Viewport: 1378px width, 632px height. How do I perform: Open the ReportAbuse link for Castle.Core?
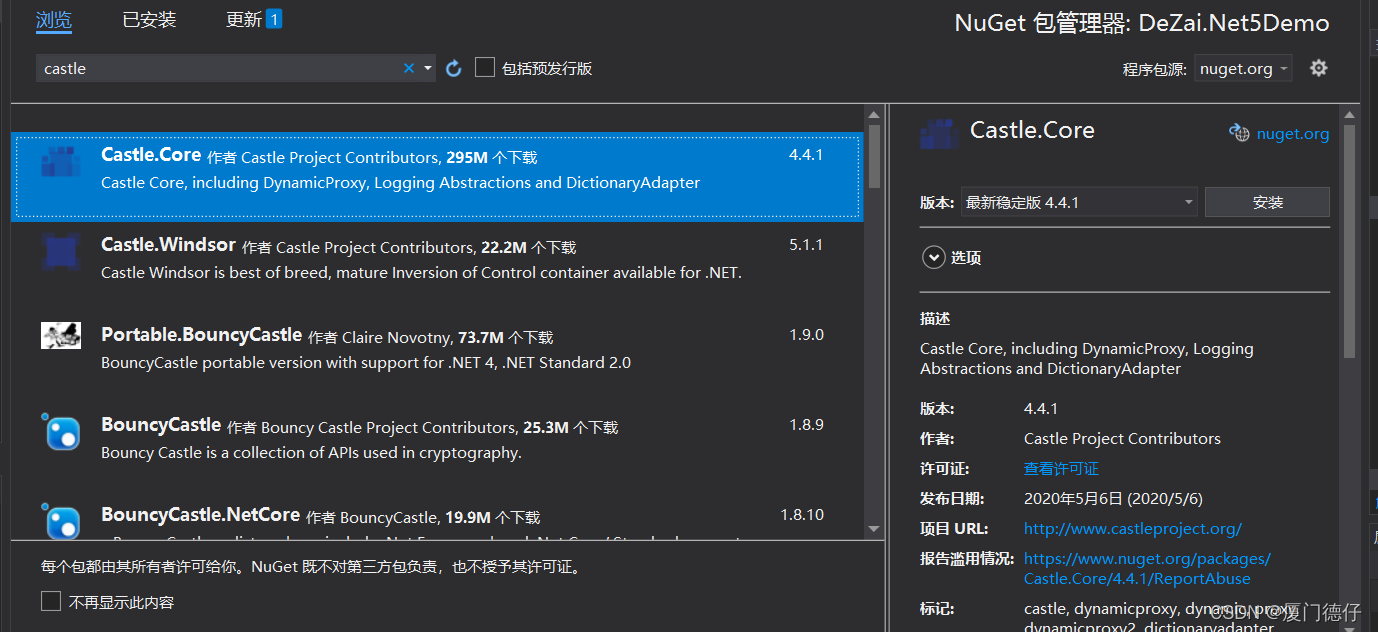click(1147, 568)
